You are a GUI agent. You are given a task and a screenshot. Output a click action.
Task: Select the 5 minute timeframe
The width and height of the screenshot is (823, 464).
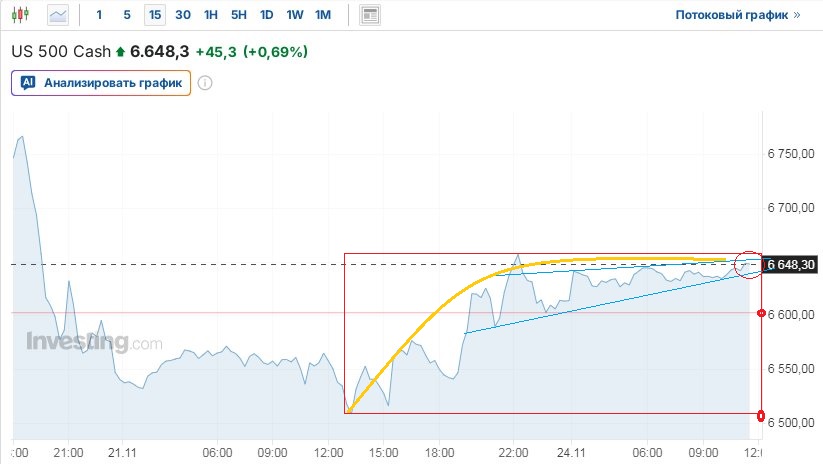[x=127, y=15]
